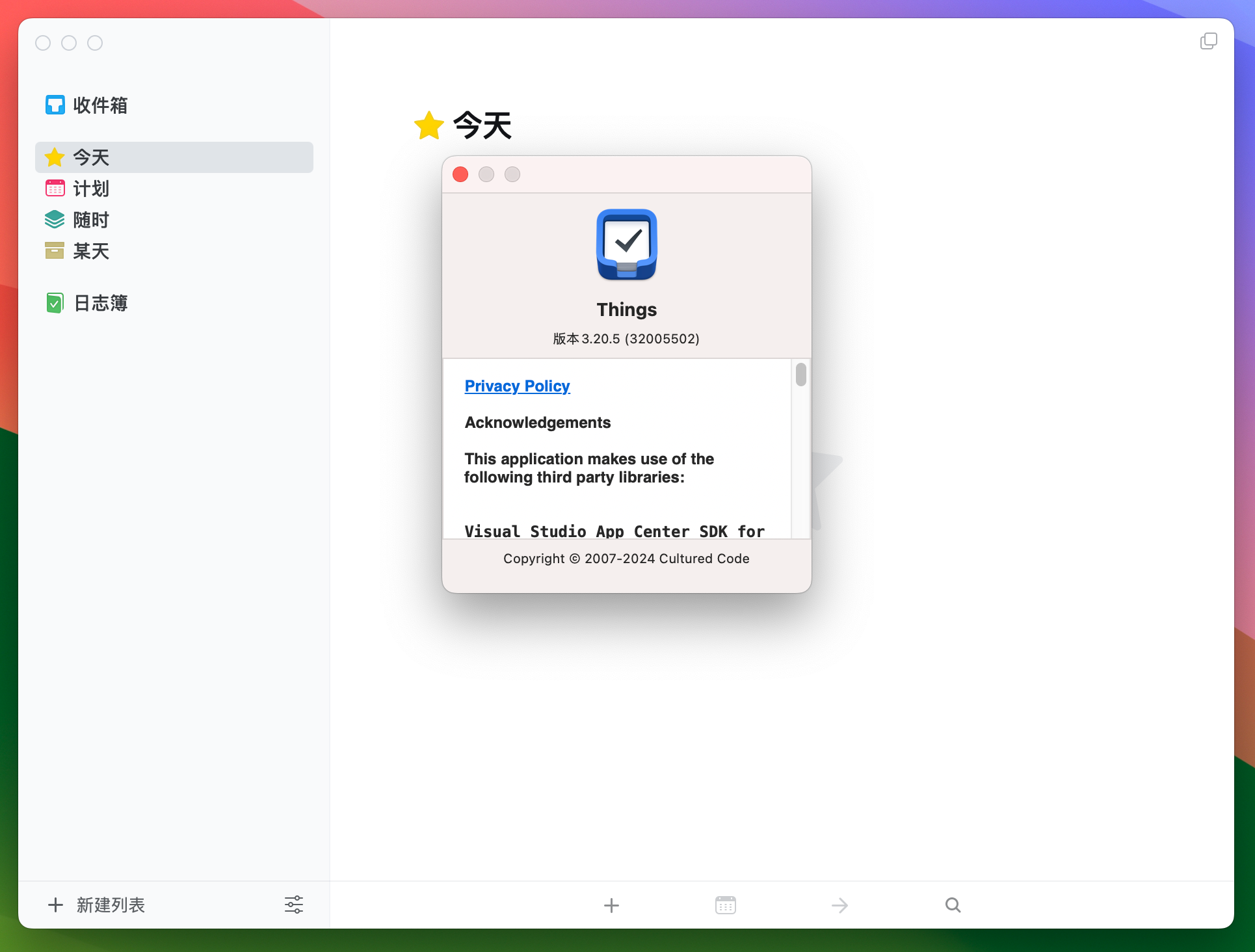Open quick find with magnifier icon
The image size is (1255, 952).
pos(953,905)
